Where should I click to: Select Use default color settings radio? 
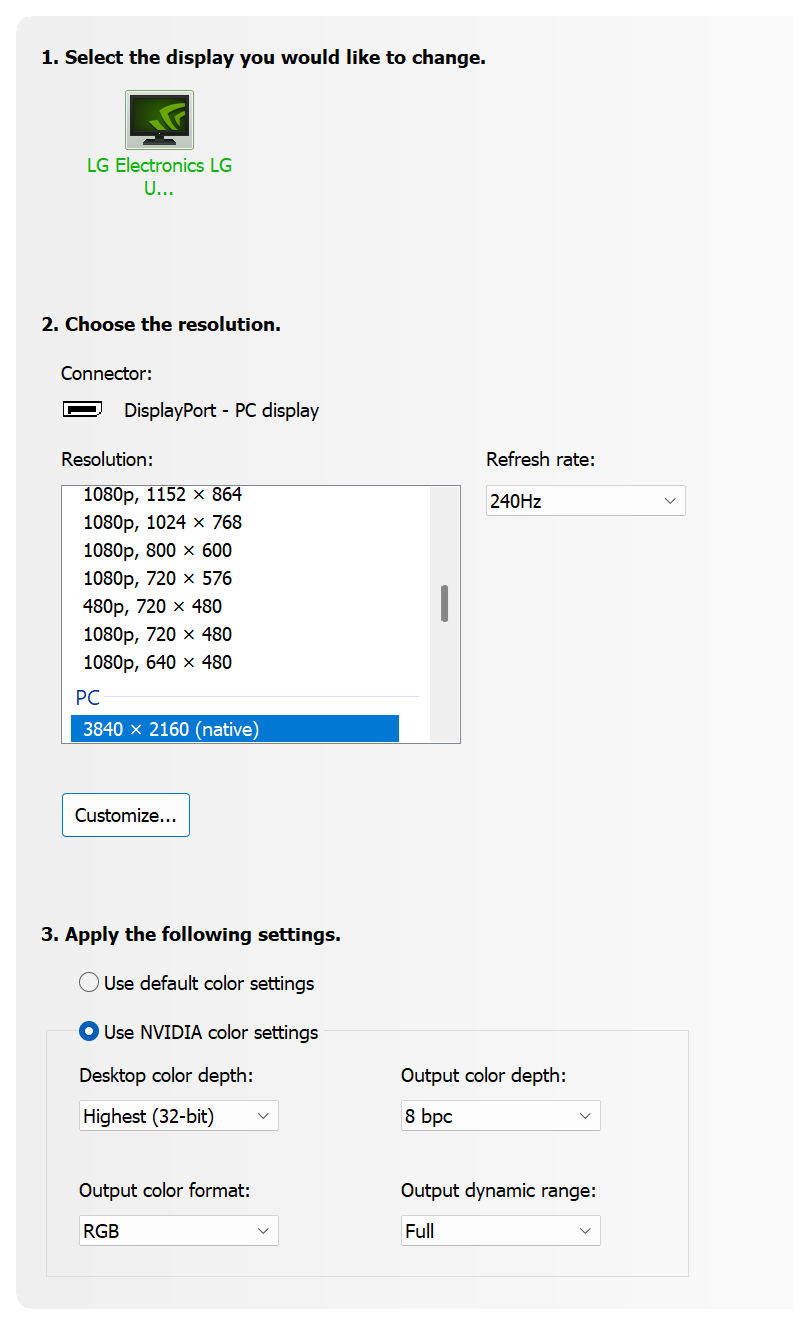point(89,983)
